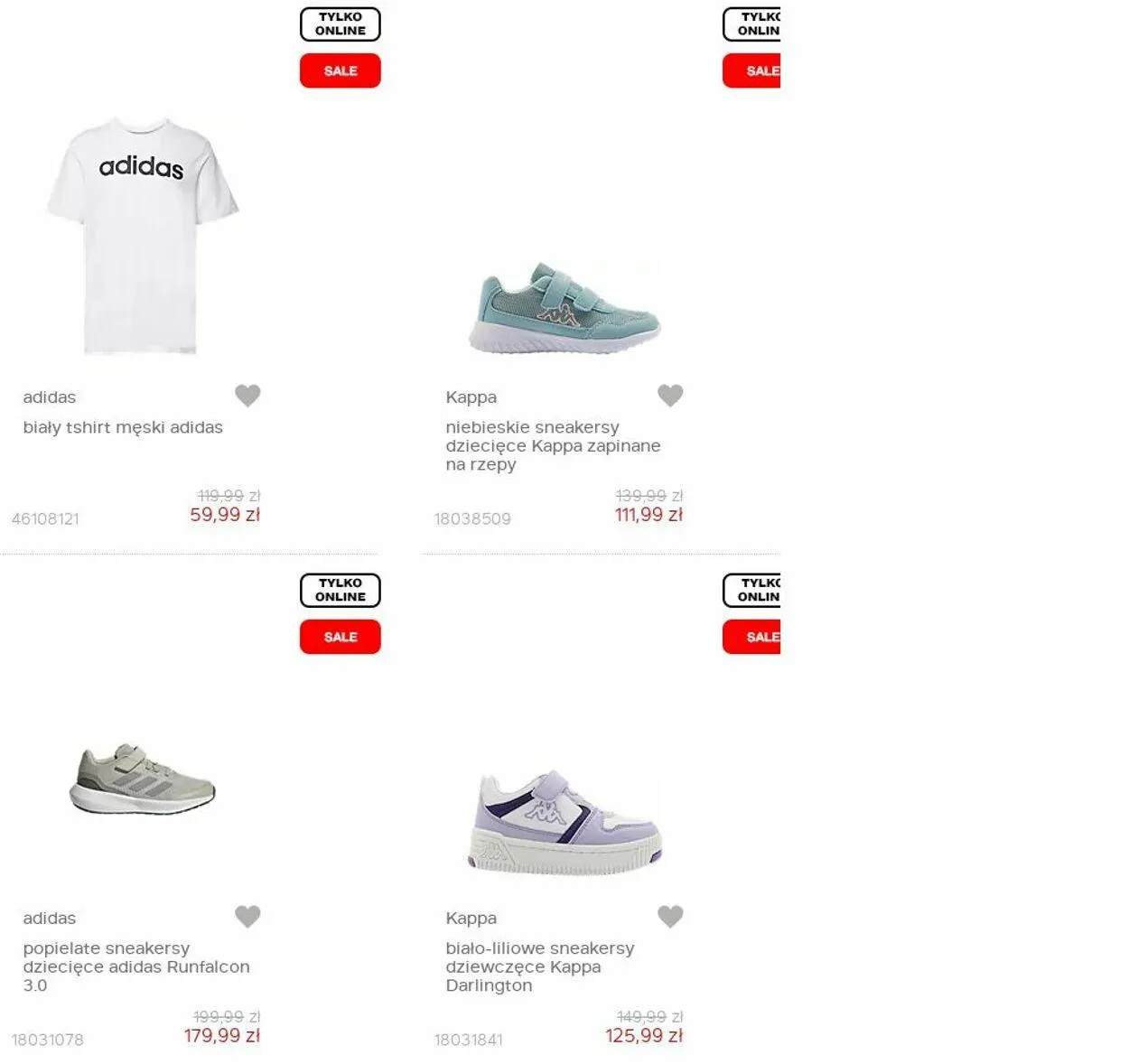Click the 59,99 zł sale price
1129x1064 pixels.
pos(225,515)
